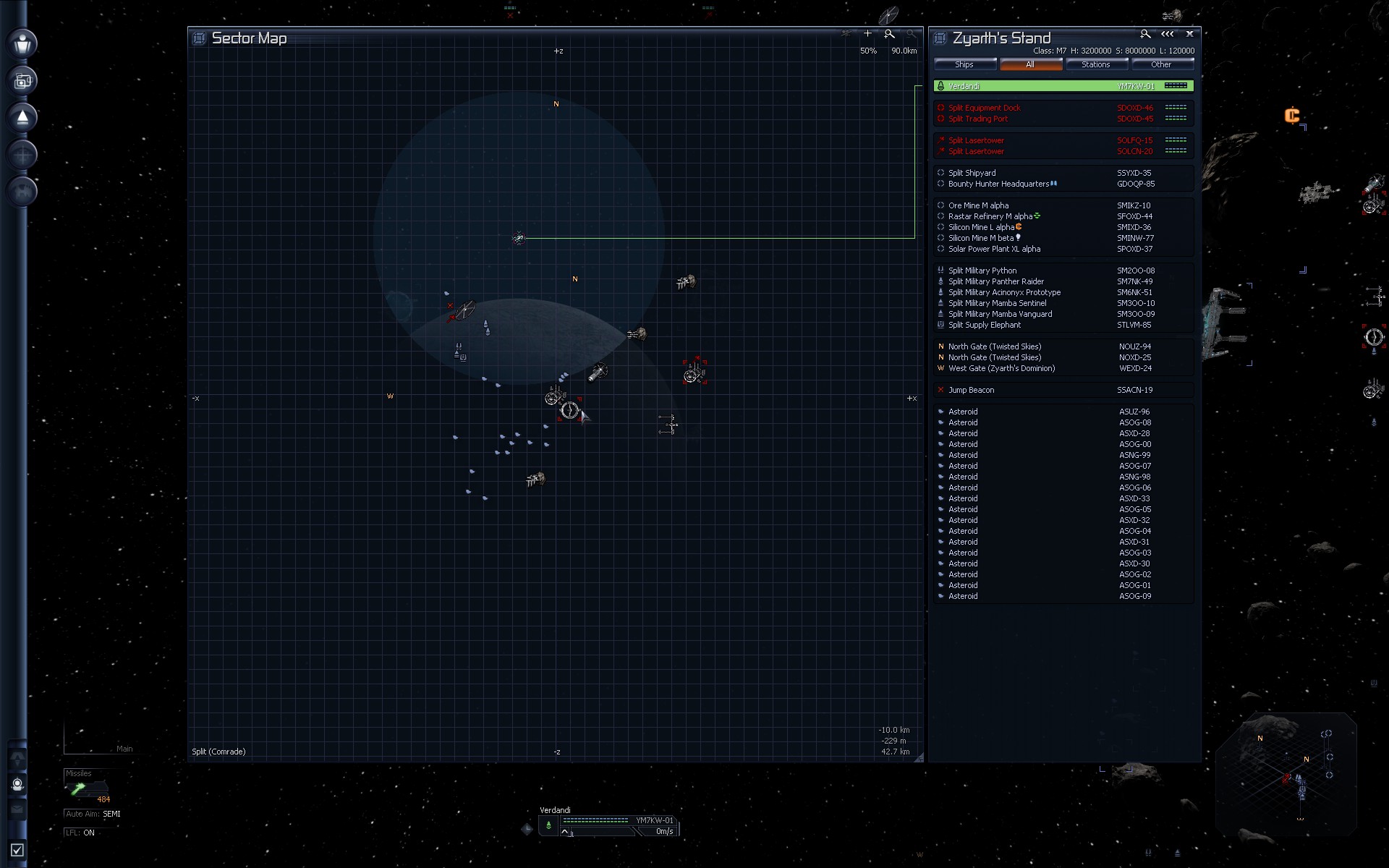Click the zoom-in magnifier on Sector Map
This screenshot has height=868, width=1389.
coord(889,34)
